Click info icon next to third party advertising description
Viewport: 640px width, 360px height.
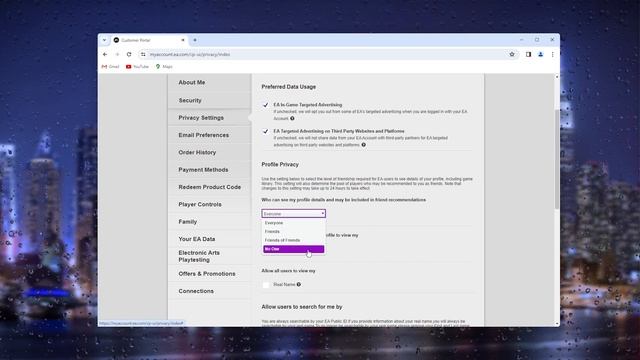click(363, 144)
